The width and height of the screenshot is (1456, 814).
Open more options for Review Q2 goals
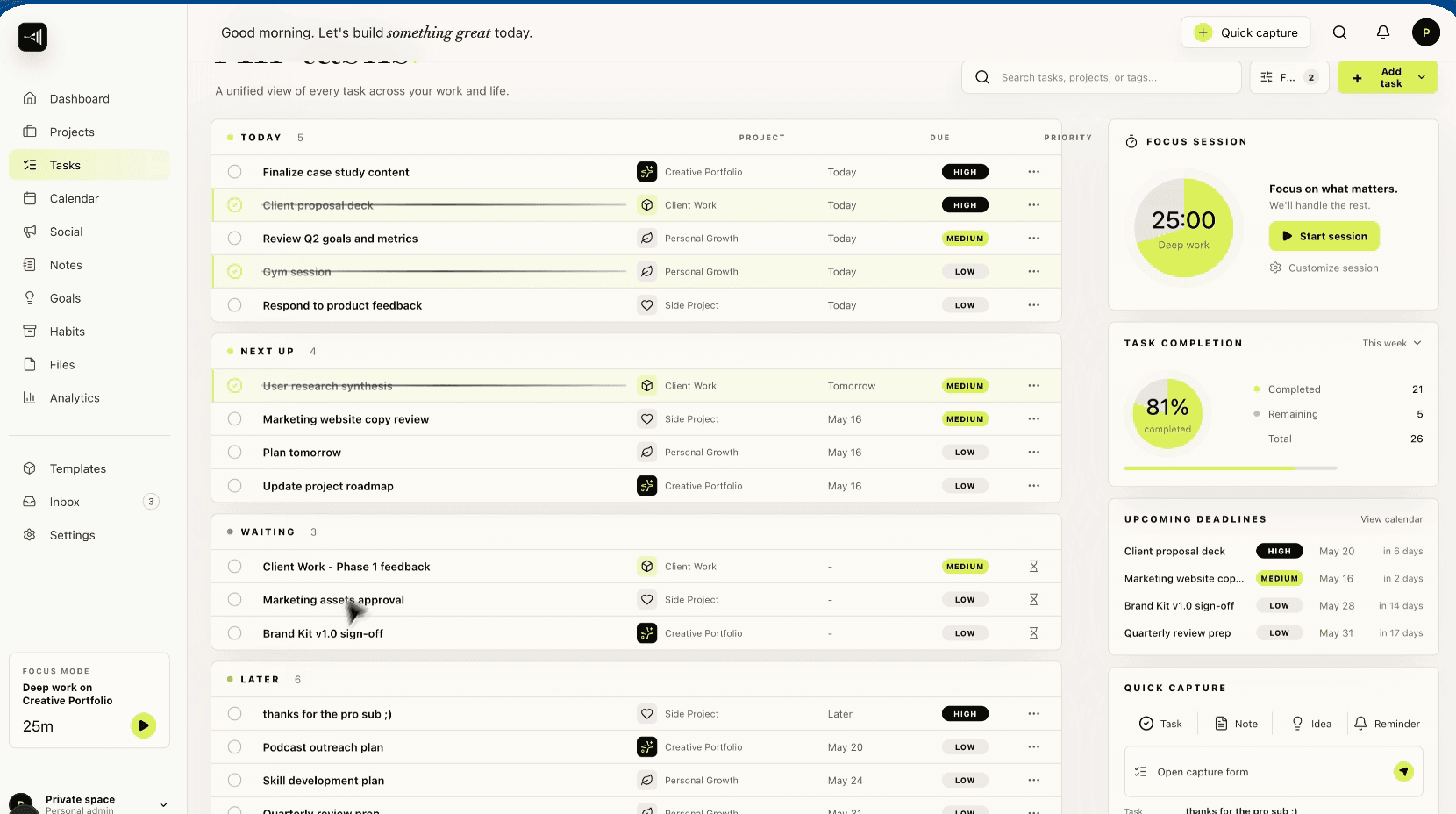pos(1034,239)
